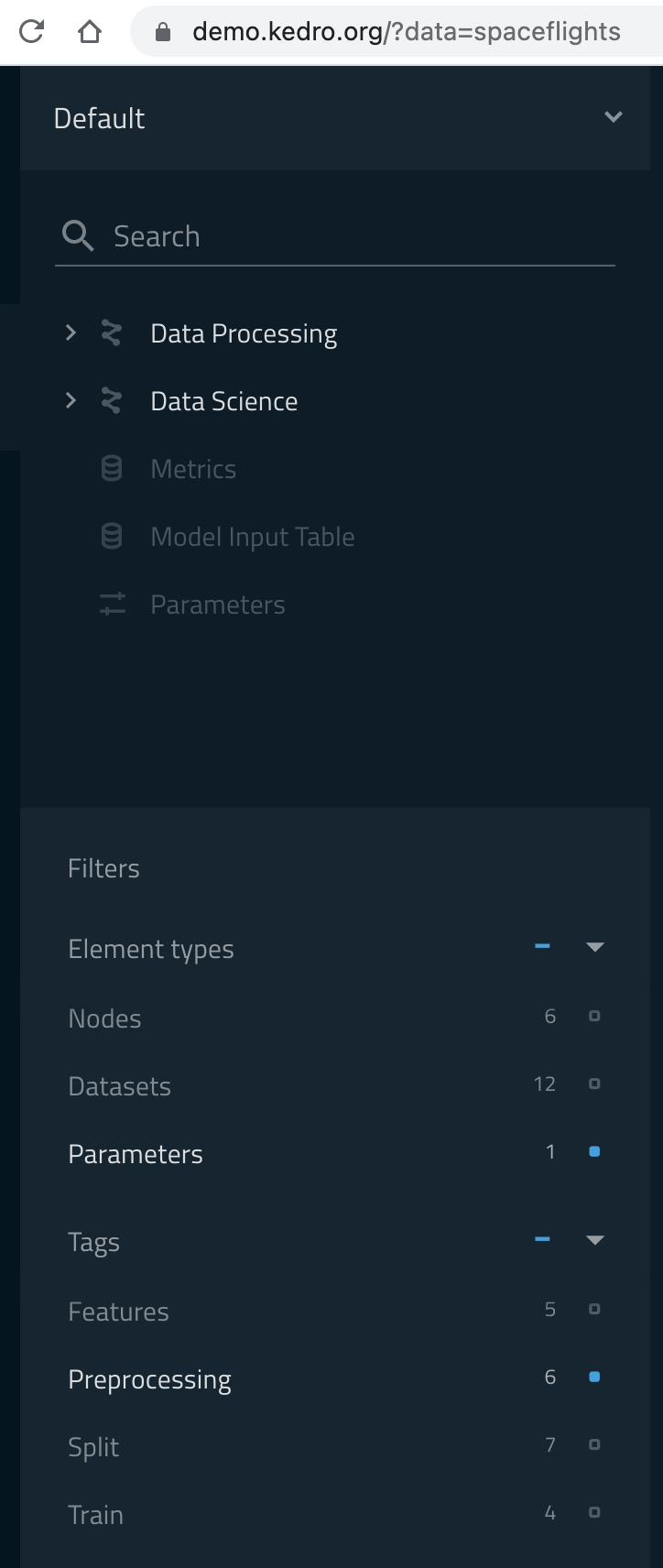This screenshot has width=663, height=1568.
Task: Toggle the Nodes element type filter
Action: [594, 1017]
